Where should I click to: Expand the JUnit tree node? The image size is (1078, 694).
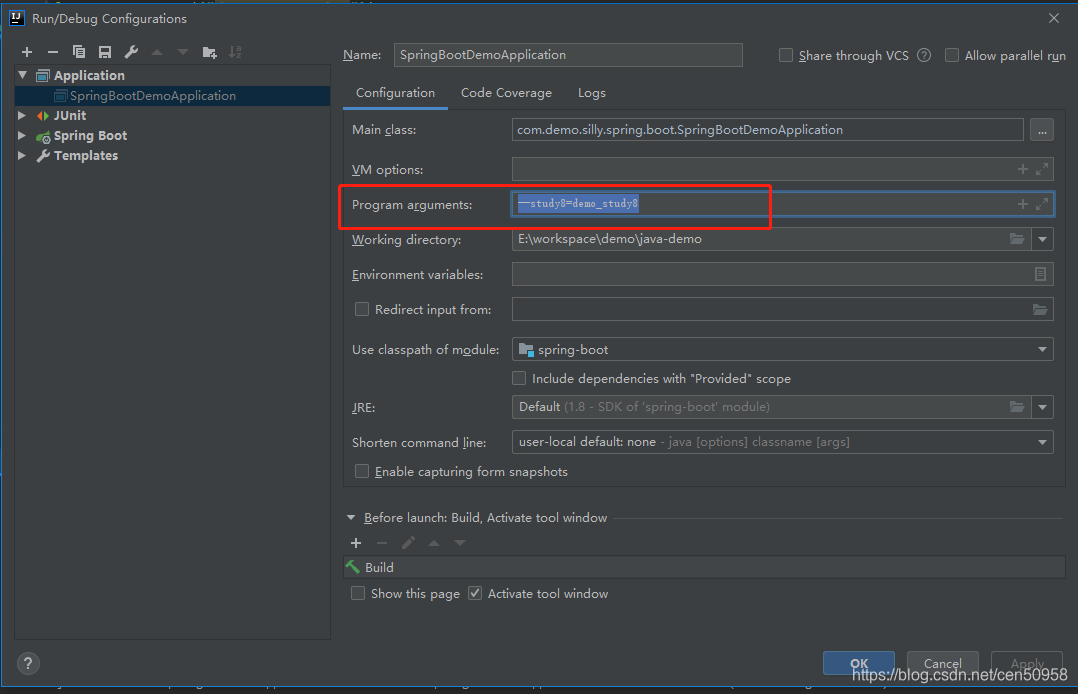22,116
